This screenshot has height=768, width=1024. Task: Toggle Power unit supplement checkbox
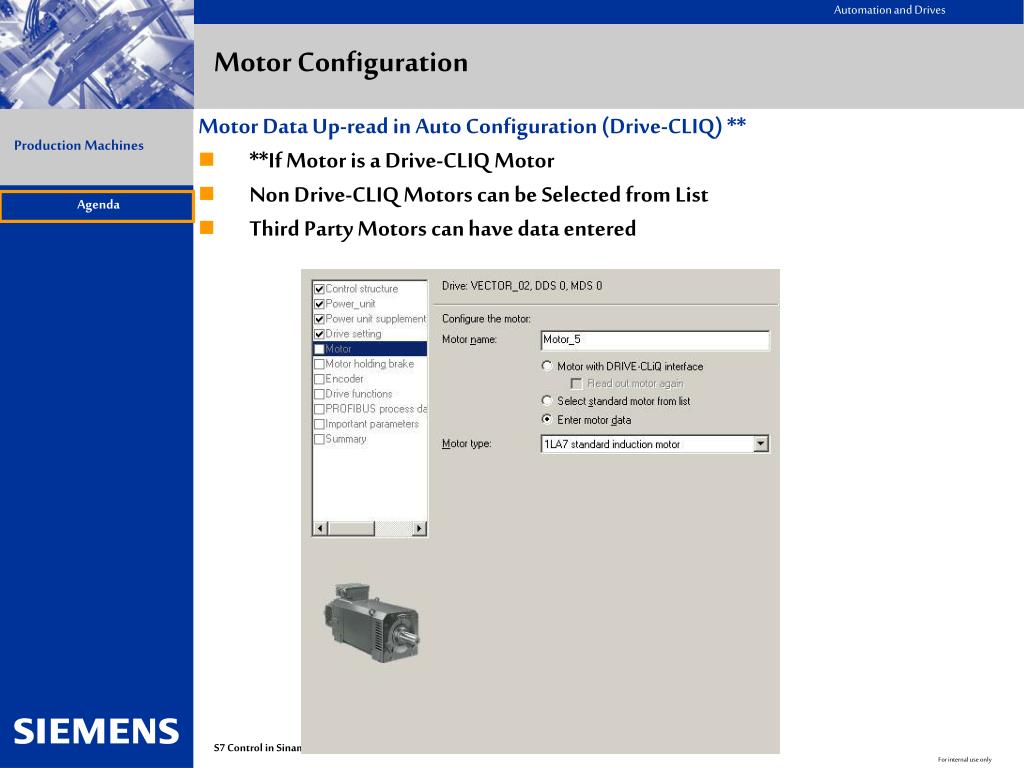pos(319,319)
